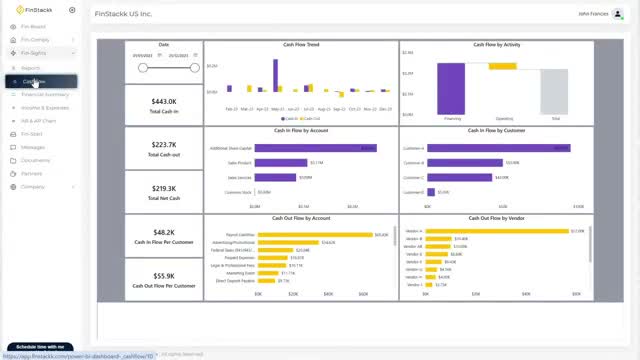This screenshot has width=640, height=360.
Task: Click the gray Total bar
Action: (554, 92)
